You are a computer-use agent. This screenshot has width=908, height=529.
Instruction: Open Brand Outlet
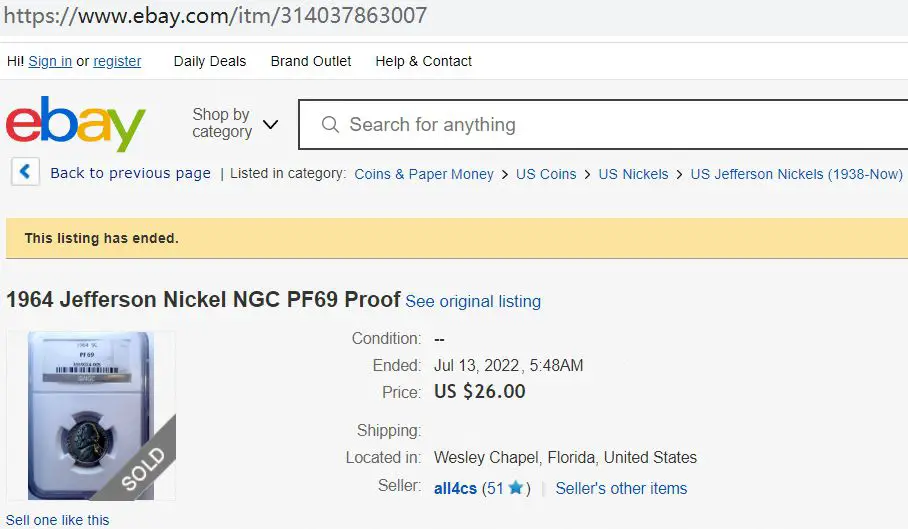tap(311, 61)
